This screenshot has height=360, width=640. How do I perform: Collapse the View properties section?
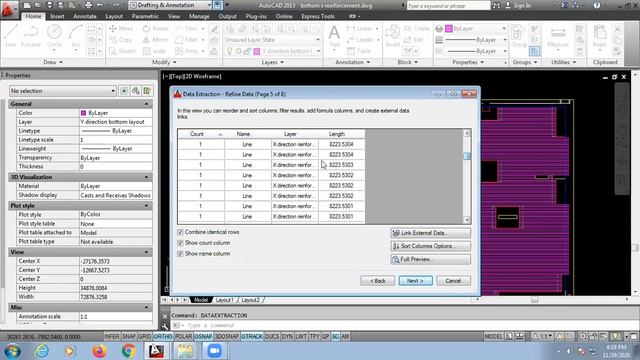(146, 252)
